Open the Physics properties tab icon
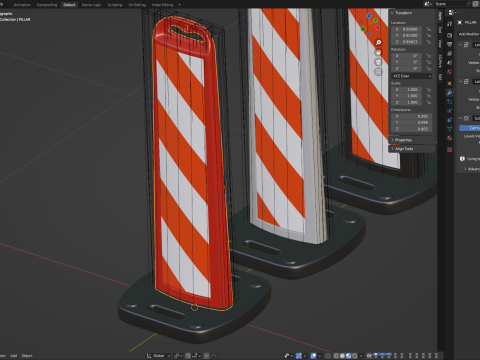The width and height of the screenshot is (480, 360). (449, 111)
